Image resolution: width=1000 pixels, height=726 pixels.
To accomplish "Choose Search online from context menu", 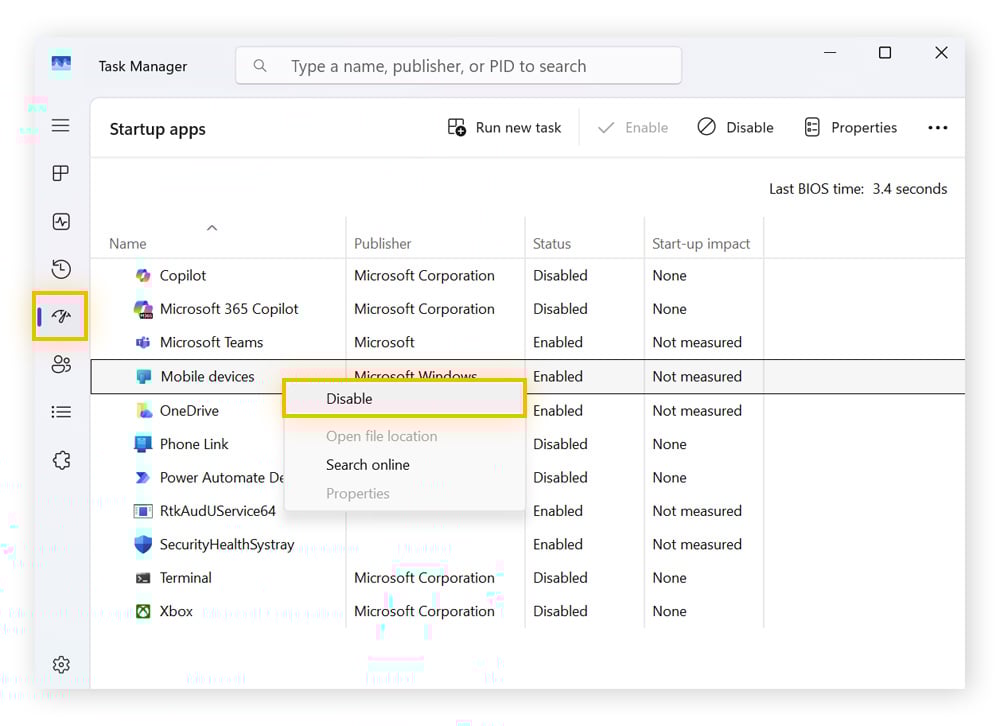I will coord(367,465).
